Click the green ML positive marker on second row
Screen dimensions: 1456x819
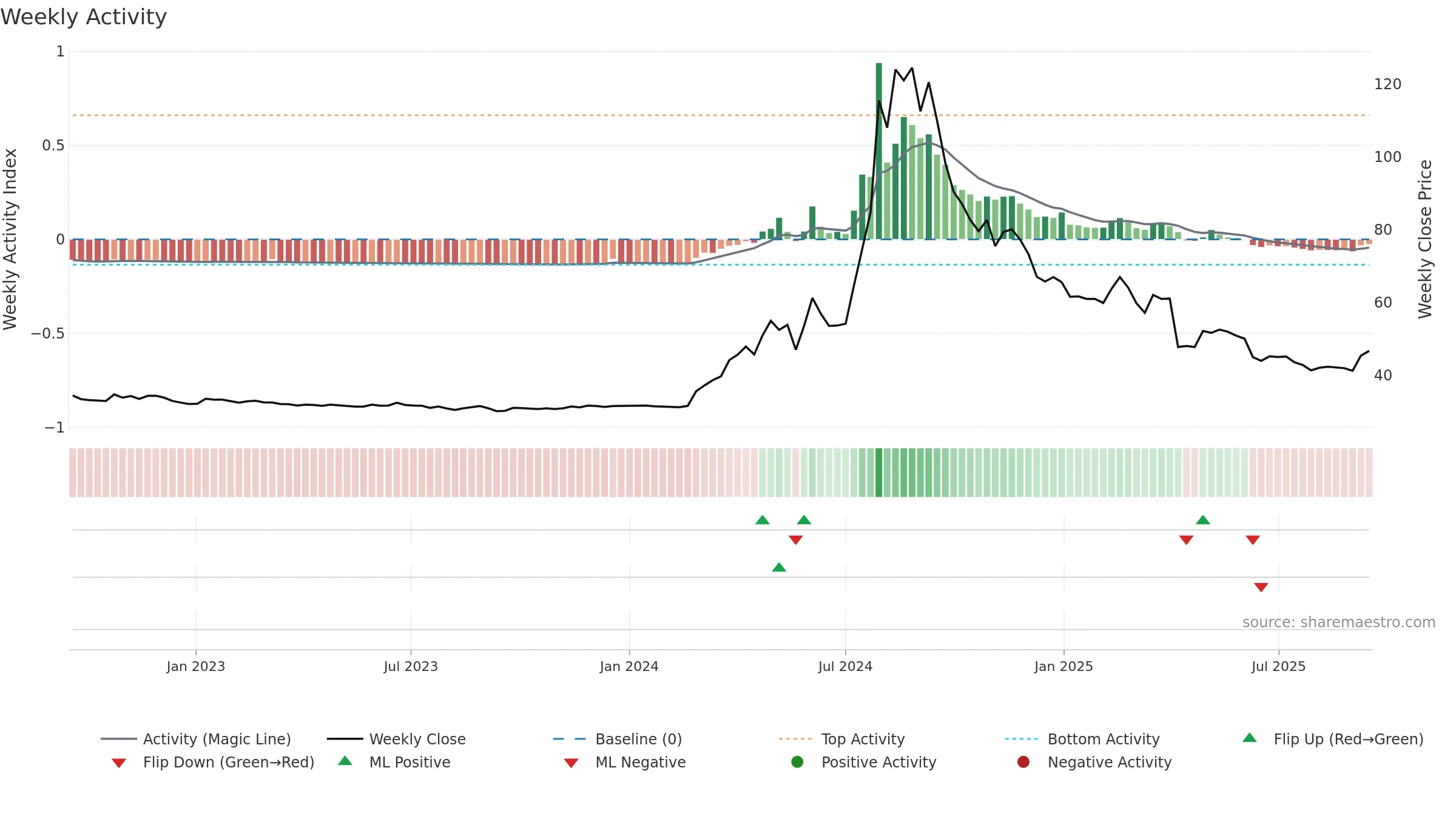(x=779, y=567)
